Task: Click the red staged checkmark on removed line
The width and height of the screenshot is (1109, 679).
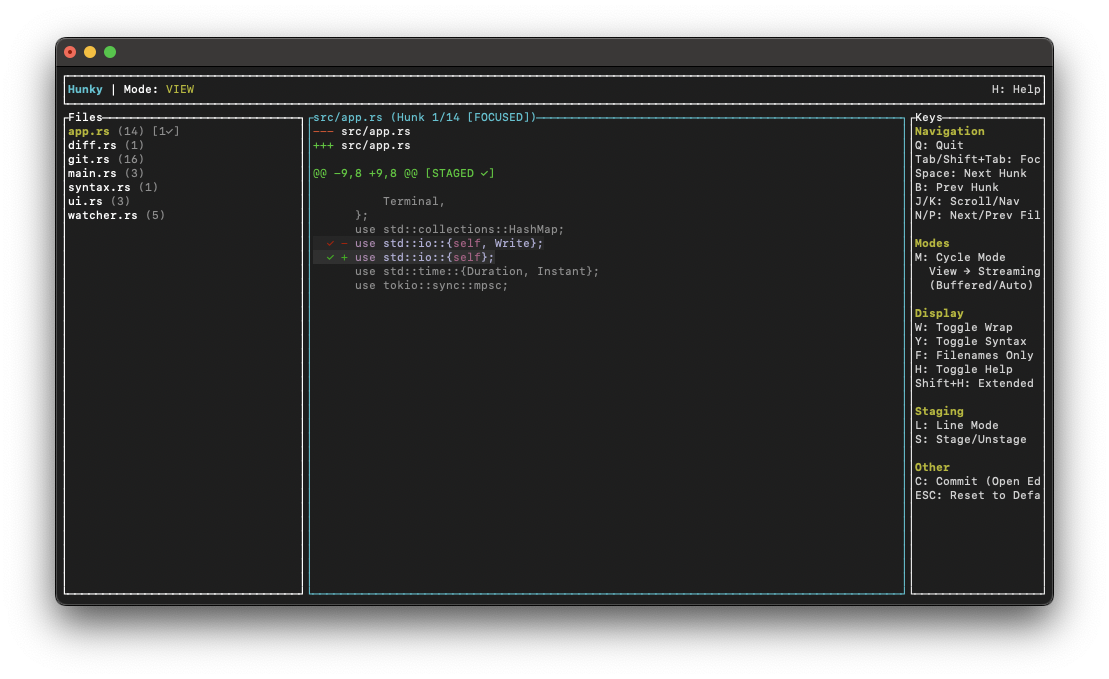Action: tap(330, 243)
